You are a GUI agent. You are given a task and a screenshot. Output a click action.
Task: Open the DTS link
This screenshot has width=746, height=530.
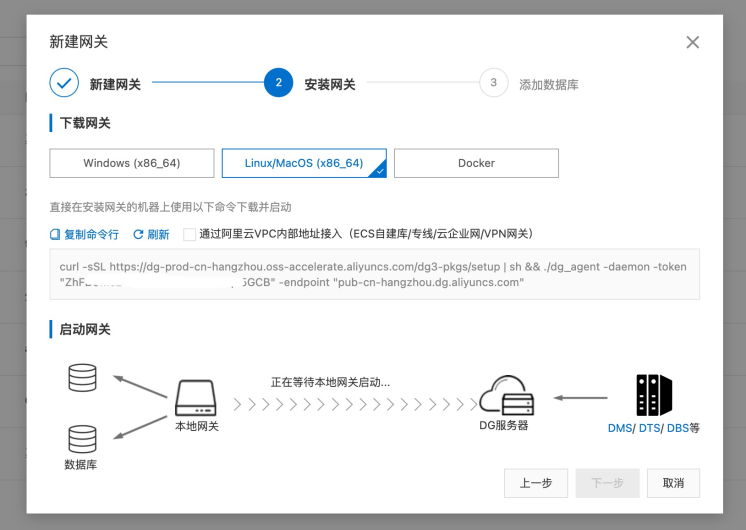click(649, 428)
